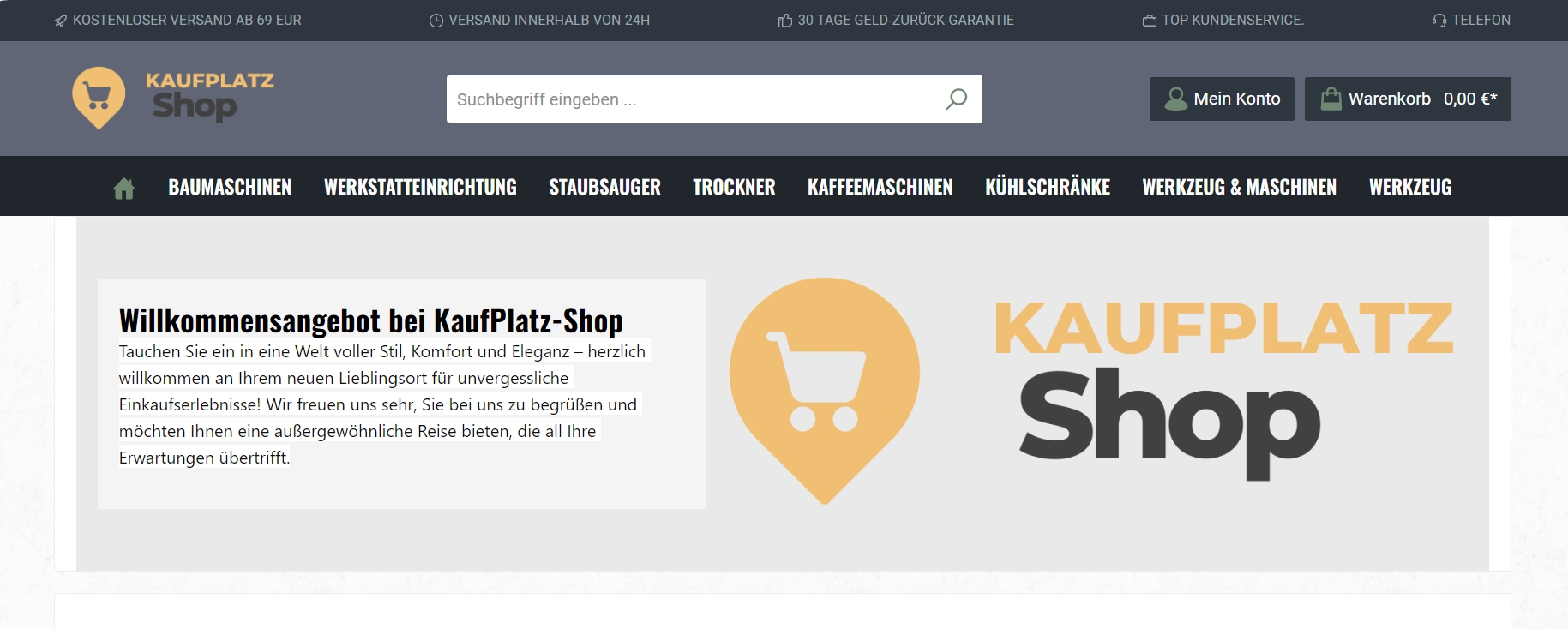Screen dimensions: 1568x629
Task: Select Werkzeug & Maschinen menu item
Action: tap(1239, 187)
